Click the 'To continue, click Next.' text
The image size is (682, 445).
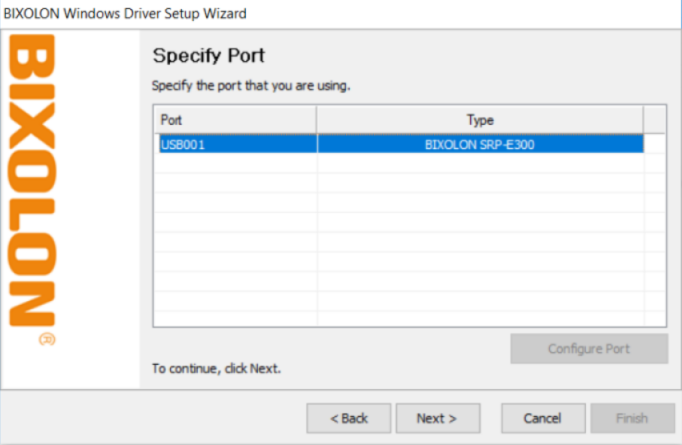pos(216,368)
